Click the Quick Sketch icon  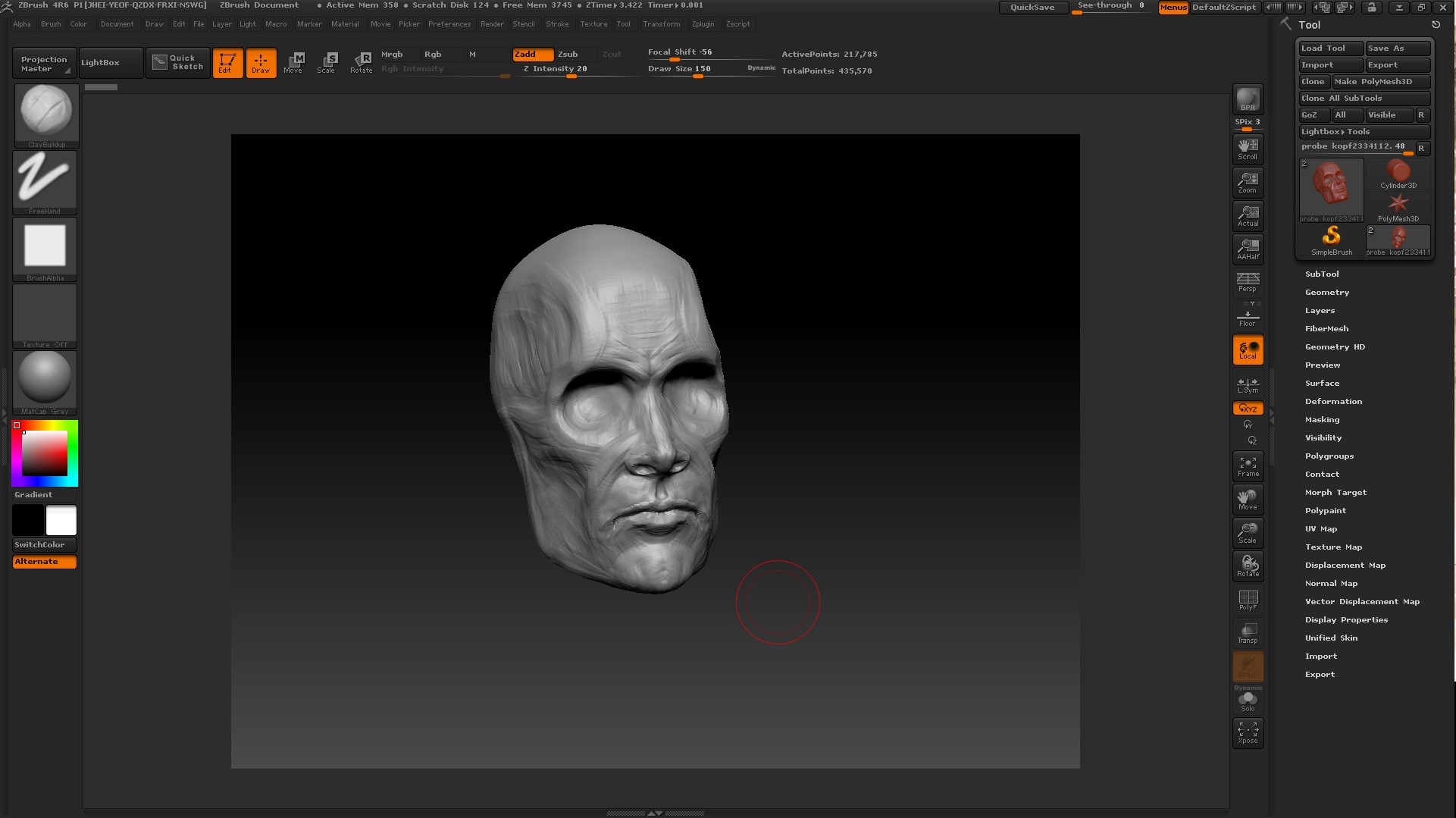(x=178, y=62)
